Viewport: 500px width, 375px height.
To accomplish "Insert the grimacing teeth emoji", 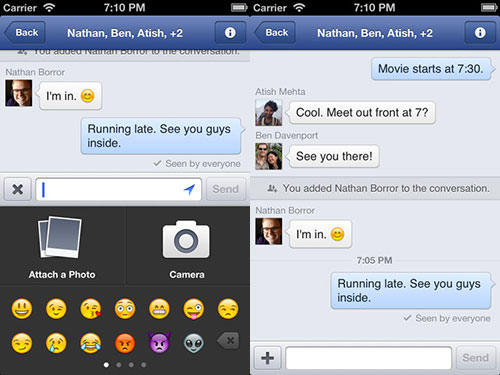I will tap(159, 309).
